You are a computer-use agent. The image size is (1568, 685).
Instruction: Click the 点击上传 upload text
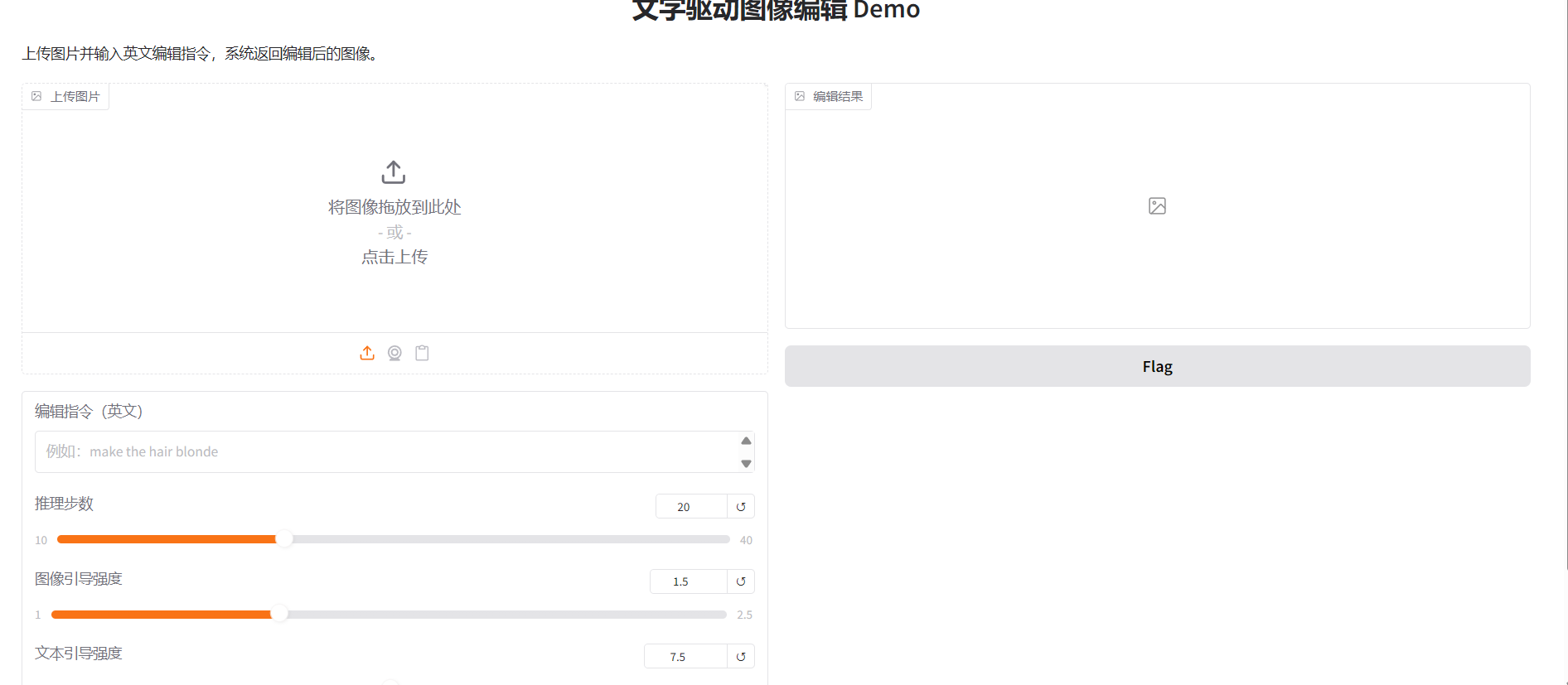click(394, 257)
